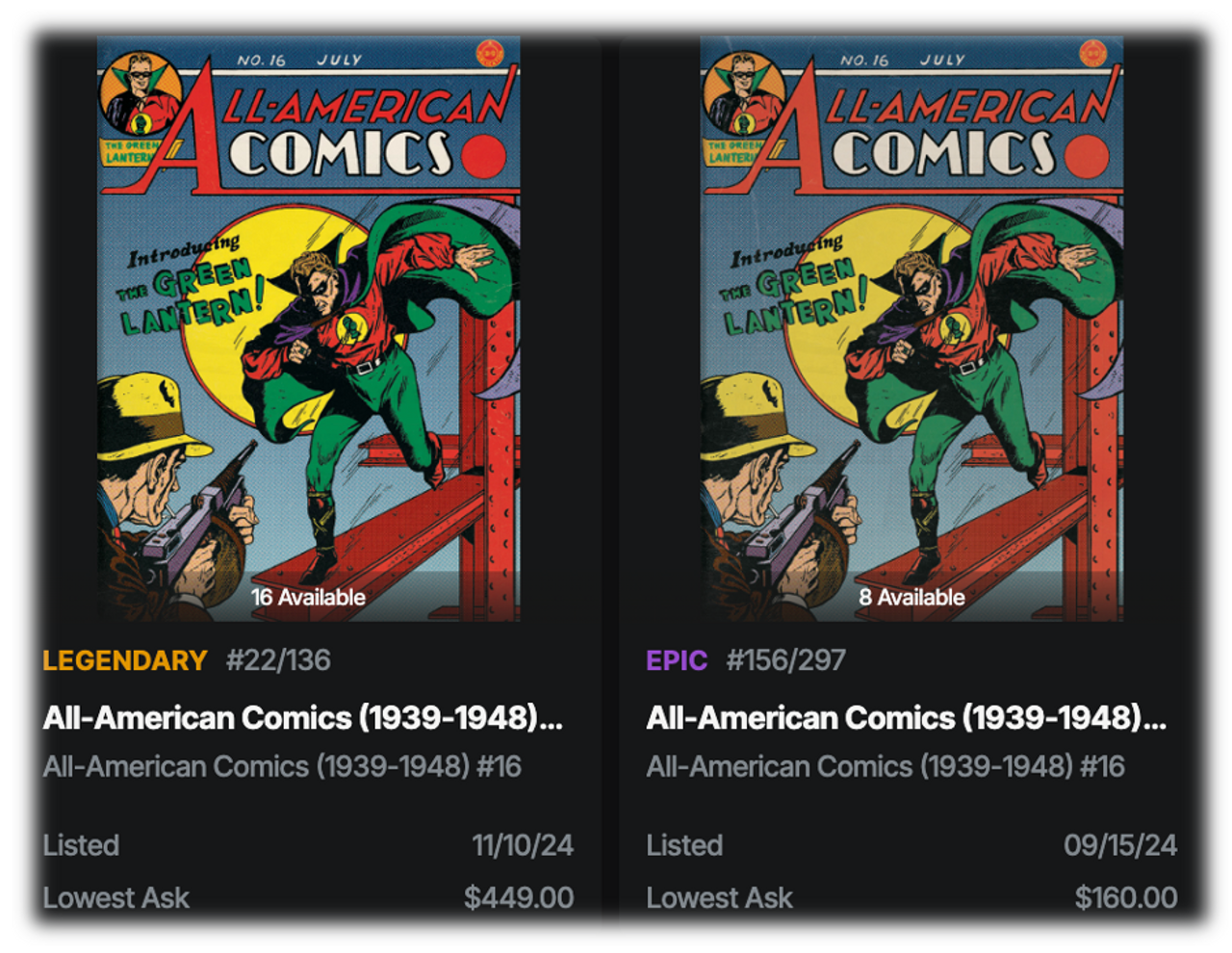Click the 11/10/24 listed date

[x=523, y=845]
